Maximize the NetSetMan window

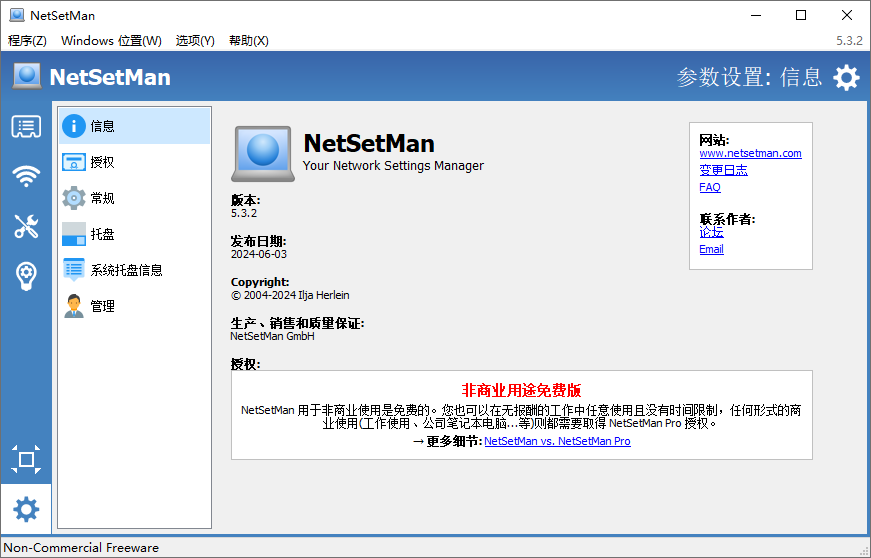click(801, 15)
